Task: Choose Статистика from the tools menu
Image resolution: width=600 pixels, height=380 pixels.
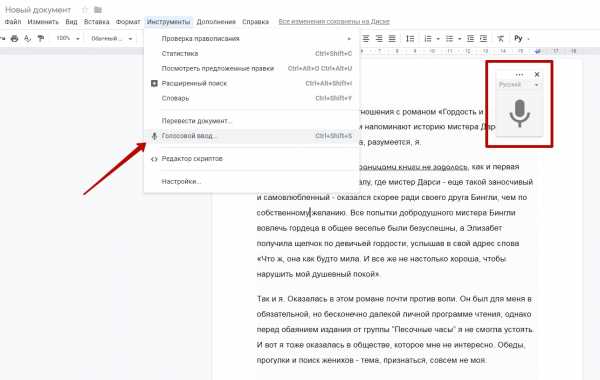Action: click(x=251, y=54)
